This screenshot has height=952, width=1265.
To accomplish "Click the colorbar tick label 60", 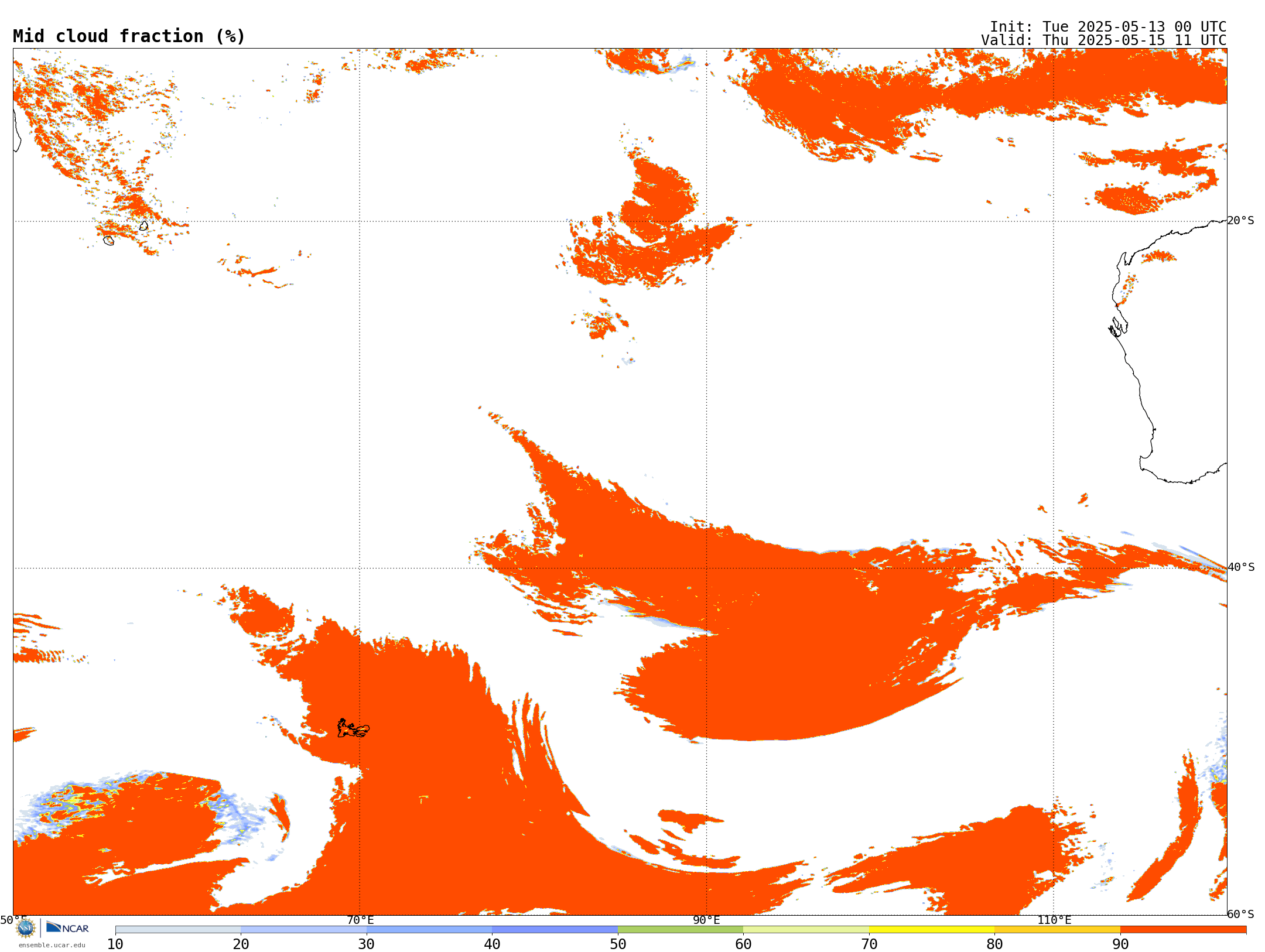I will 743,944.
